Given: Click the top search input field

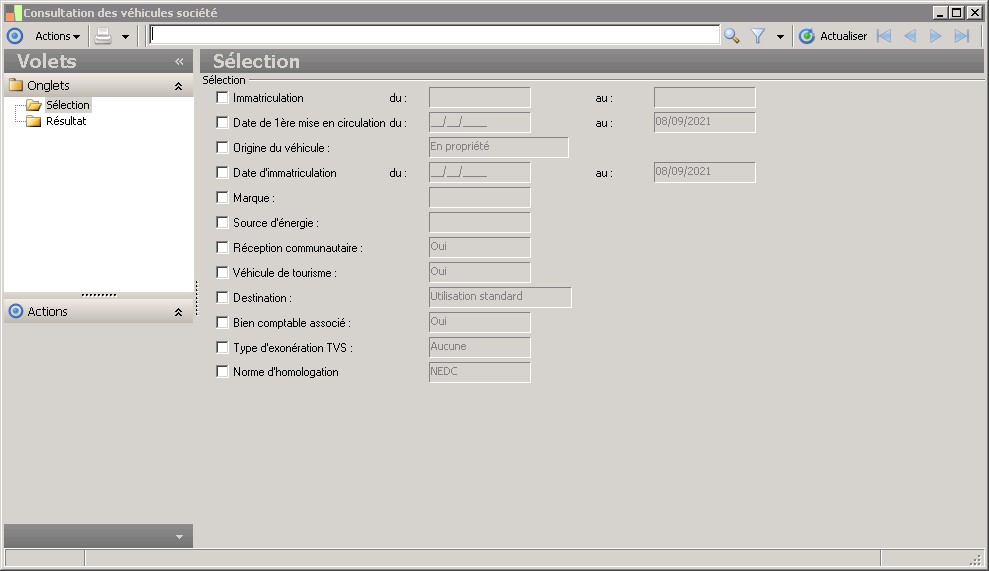Looking at the screenshot, I should tap(435, 35).
